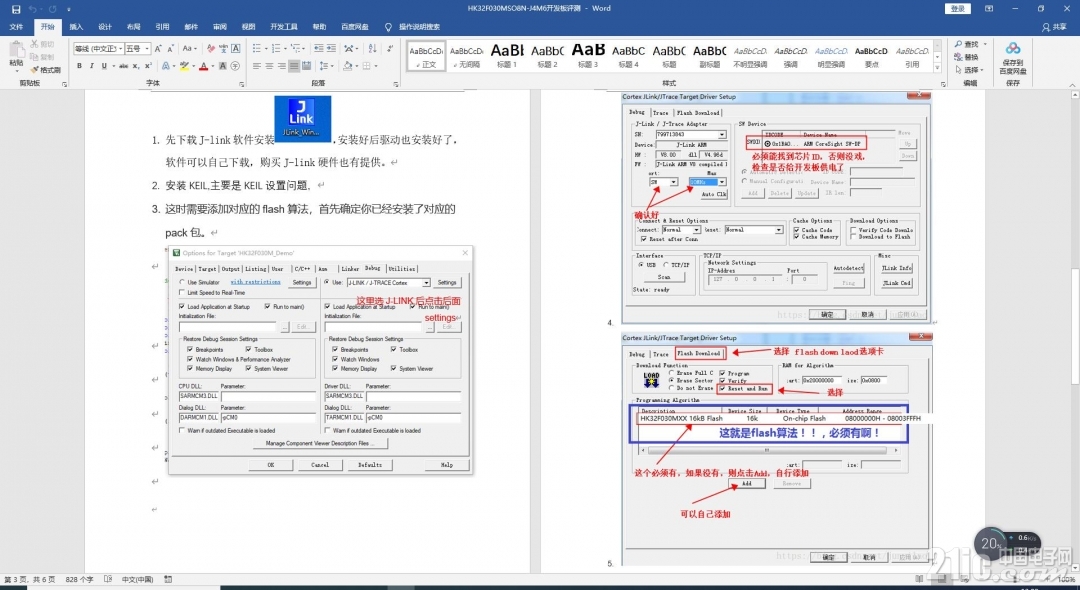The image size is (1080, 590).
Task: Expand the styles gallery more arrow
Action: [x=937, y=68]
